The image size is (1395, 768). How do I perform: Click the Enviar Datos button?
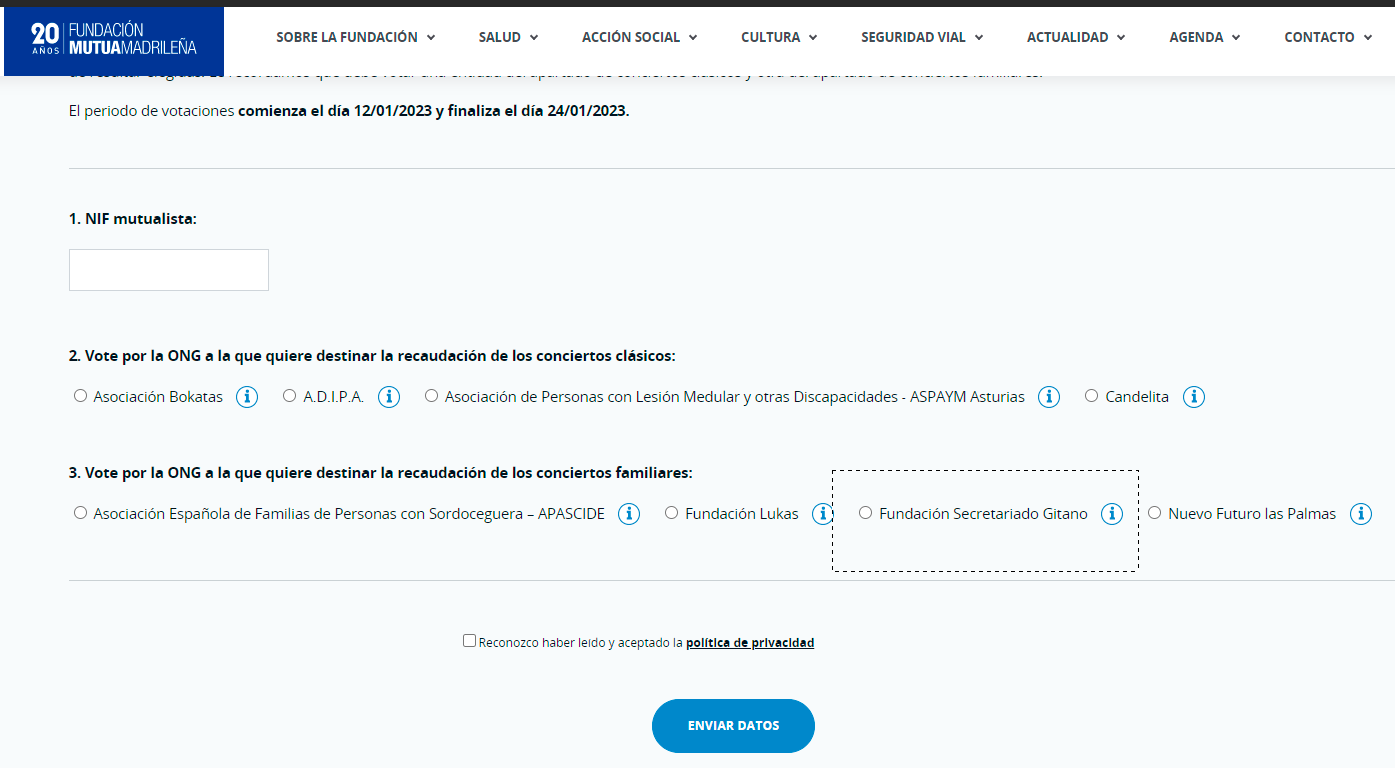pos(733,726)
